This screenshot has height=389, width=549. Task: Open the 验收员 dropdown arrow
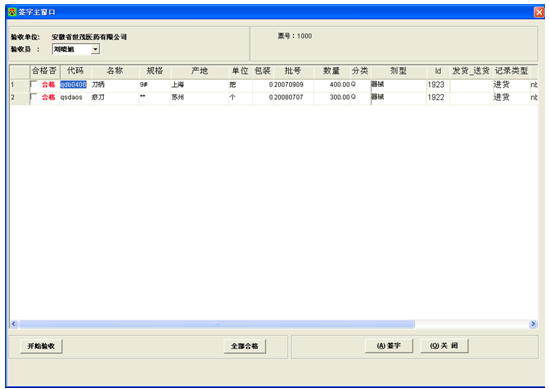pos(95,49)
